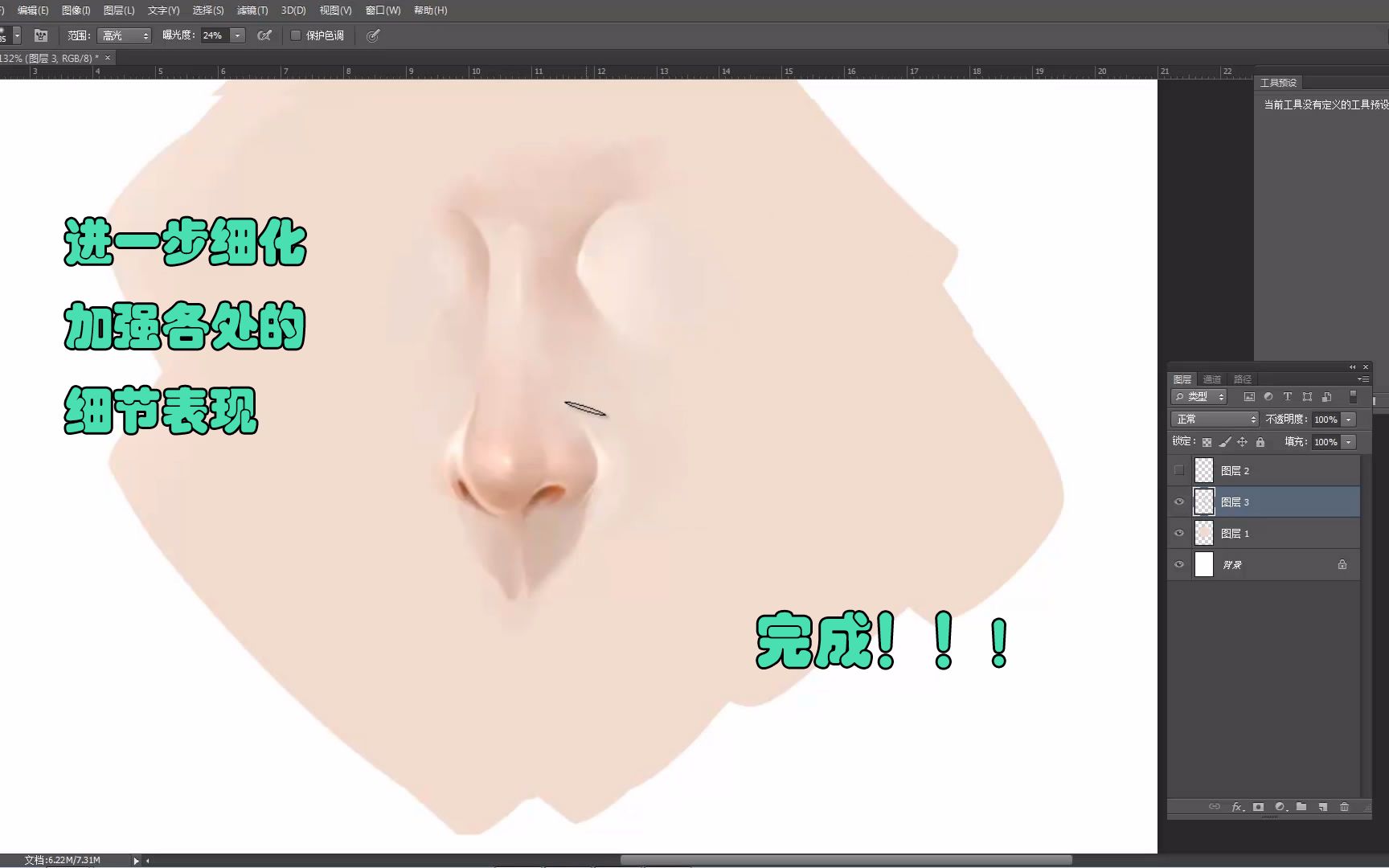The image size is (1389, 868).
Task: Open the 范围 range dropdown (高光)
Action: (x=124, y=35)
